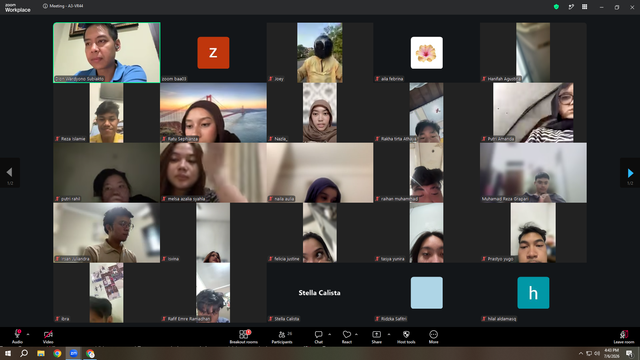Click 'Raihan muhammad' name label

(400, 199)
